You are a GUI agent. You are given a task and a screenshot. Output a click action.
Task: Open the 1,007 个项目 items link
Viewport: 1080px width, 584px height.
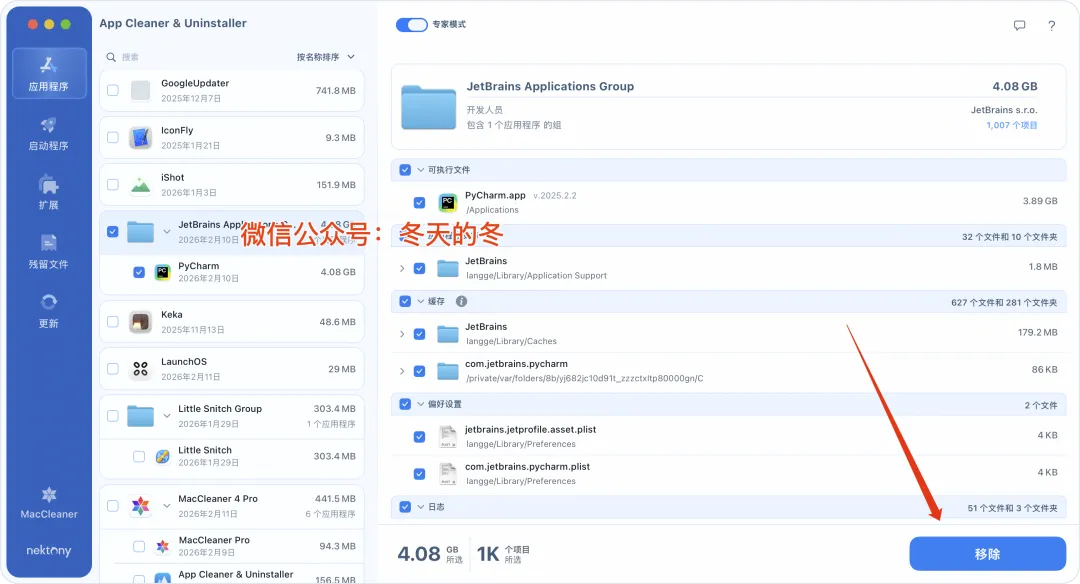[1011, 125]
